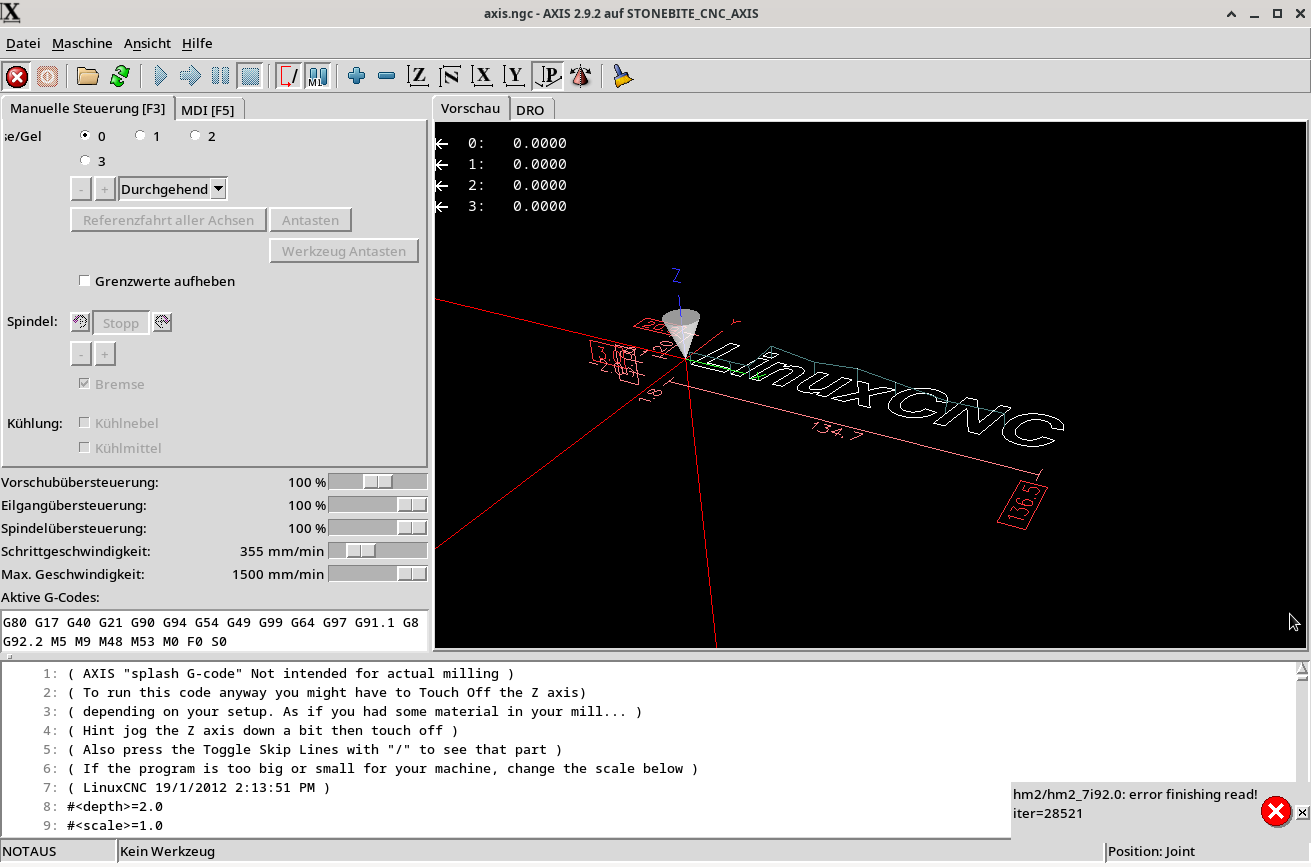Open the Maschine menu

pos(82,43)
